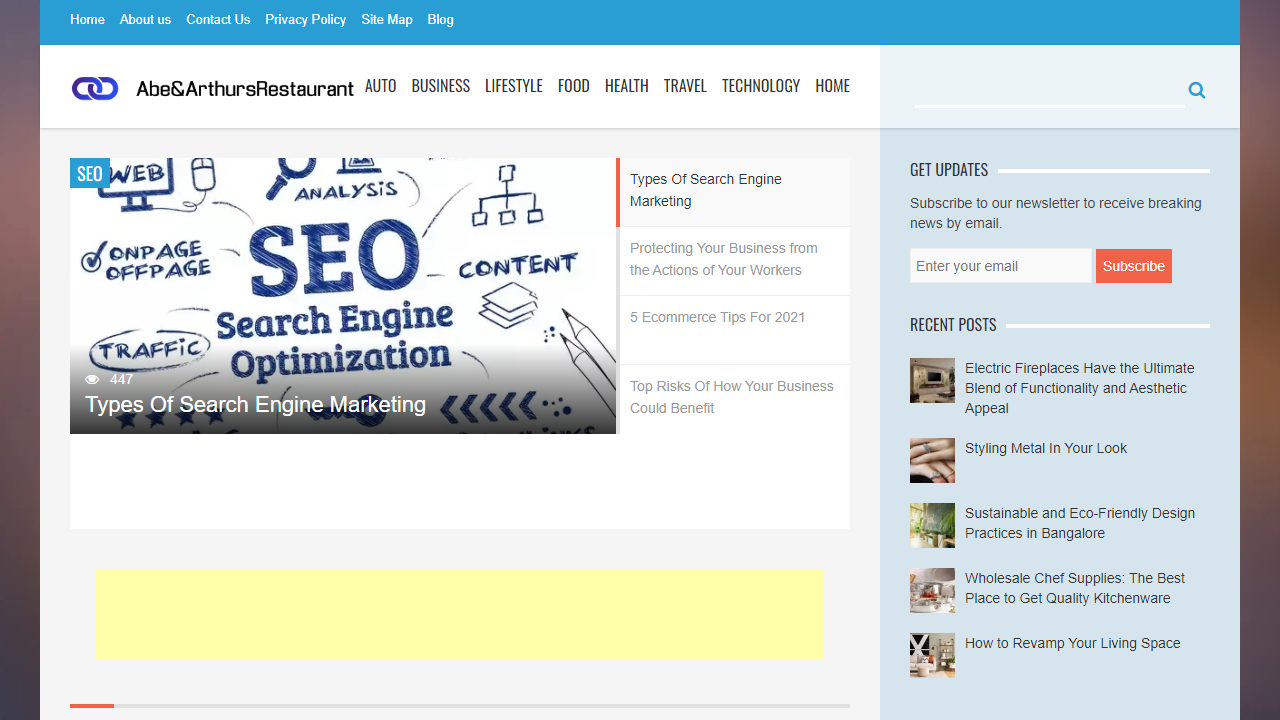The image size is (1280, 720).
Task: Click the search magnifier icon
Action: point(1196,91)
